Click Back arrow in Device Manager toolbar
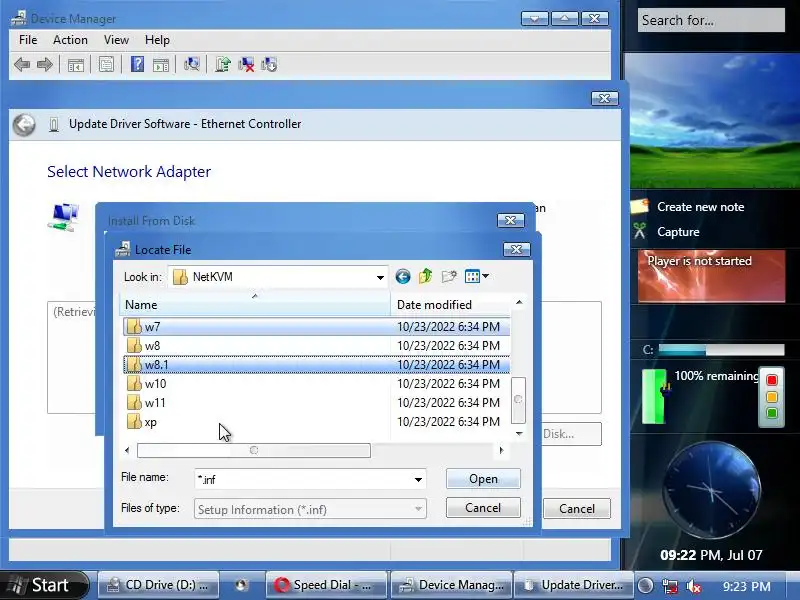This screenshot has height=600, width=800. point(22,64)
